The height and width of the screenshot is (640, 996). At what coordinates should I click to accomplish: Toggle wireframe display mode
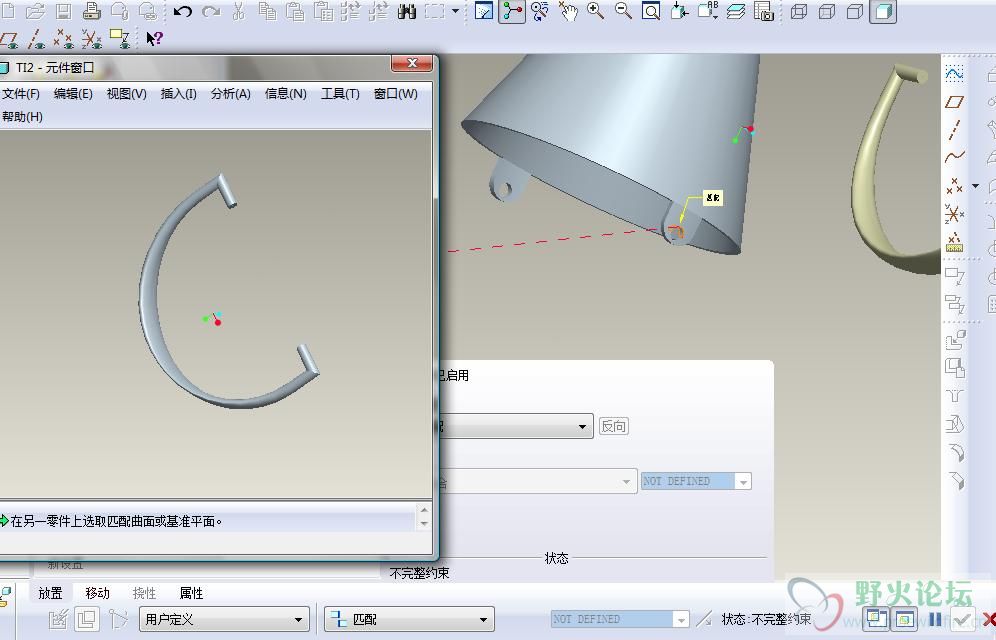tap(799, 12)
